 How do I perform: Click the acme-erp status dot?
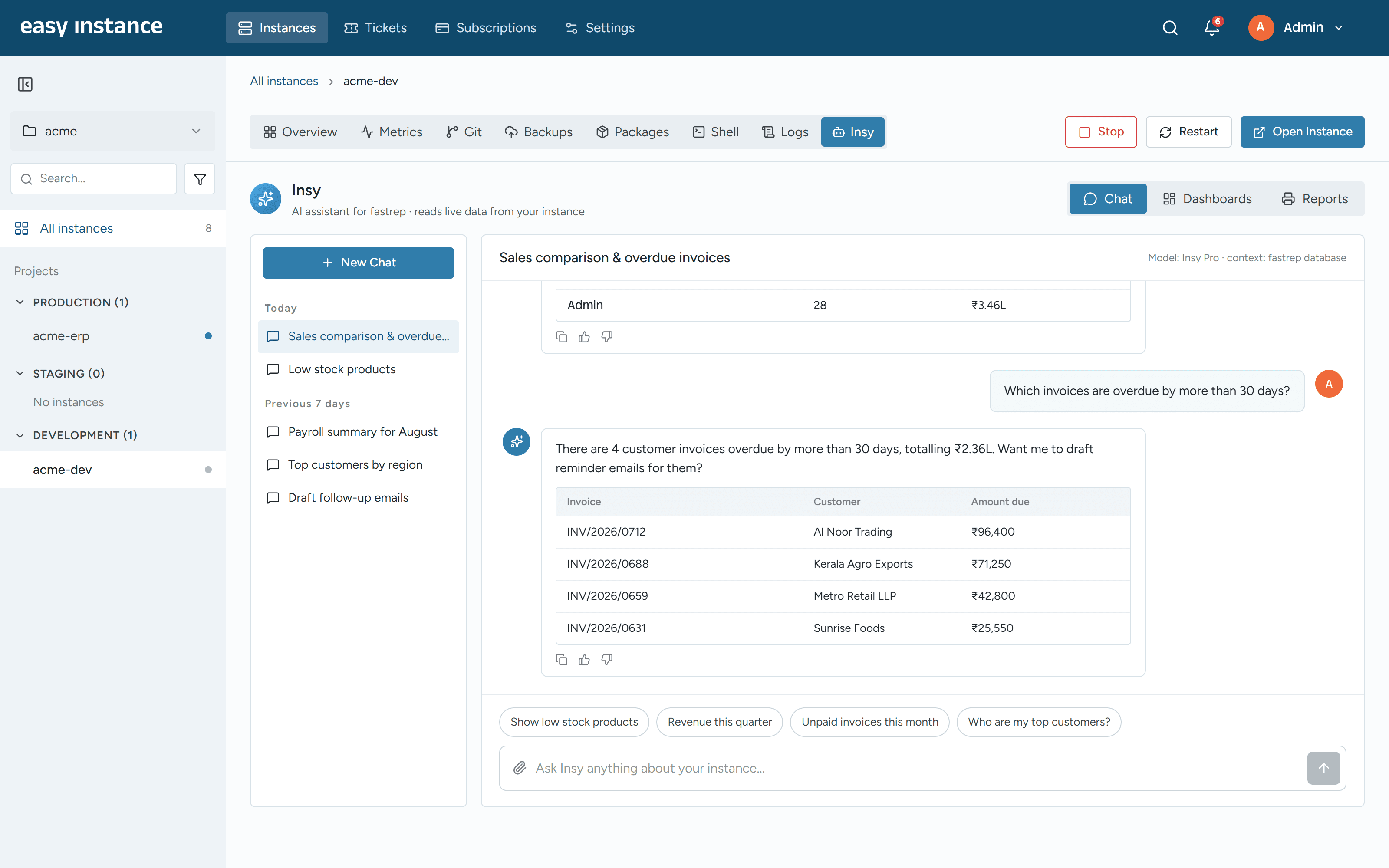coord(208,336)
